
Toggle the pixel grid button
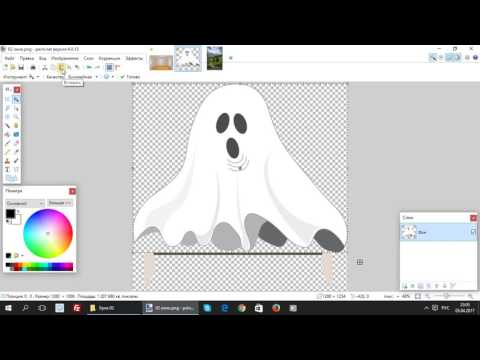(109, 67)
